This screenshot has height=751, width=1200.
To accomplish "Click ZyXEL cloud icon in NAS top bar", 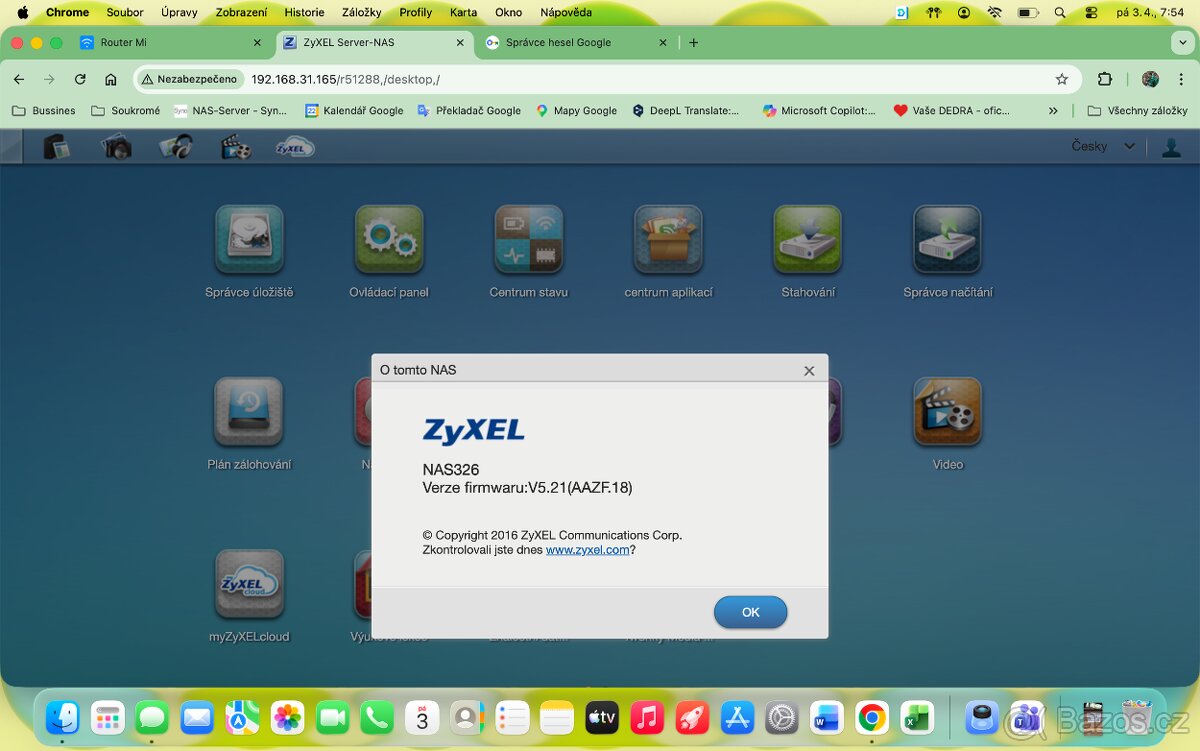I will point(295,147).
